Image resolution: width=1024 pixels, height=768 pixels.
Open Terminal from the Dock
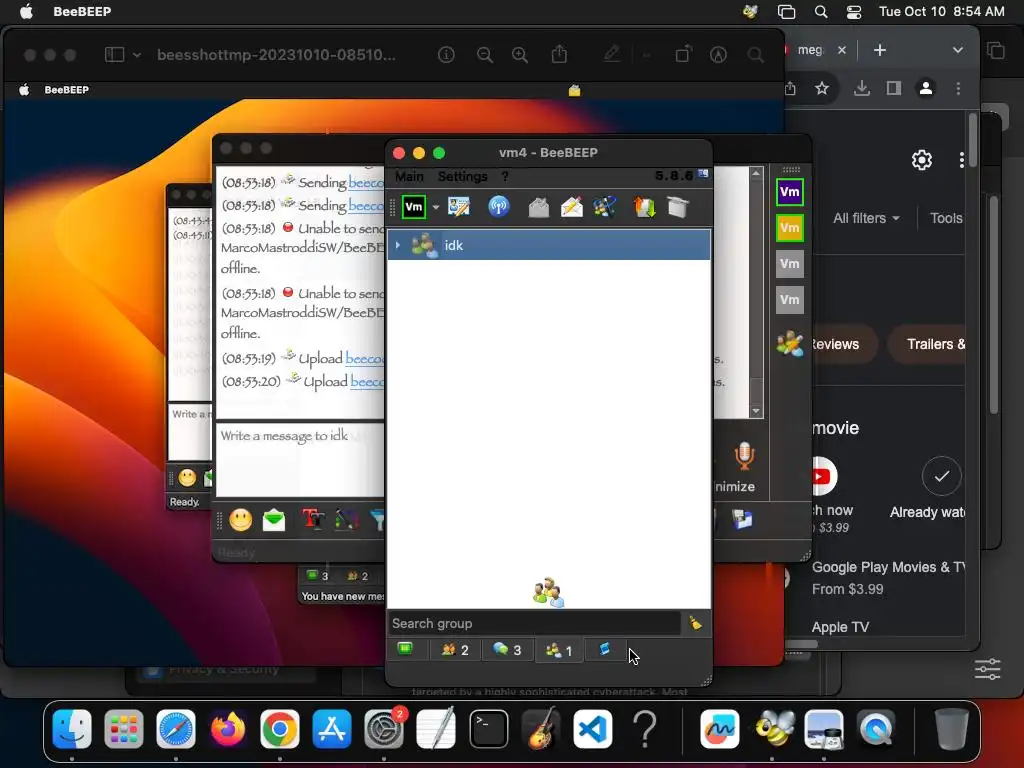point(488,728)
